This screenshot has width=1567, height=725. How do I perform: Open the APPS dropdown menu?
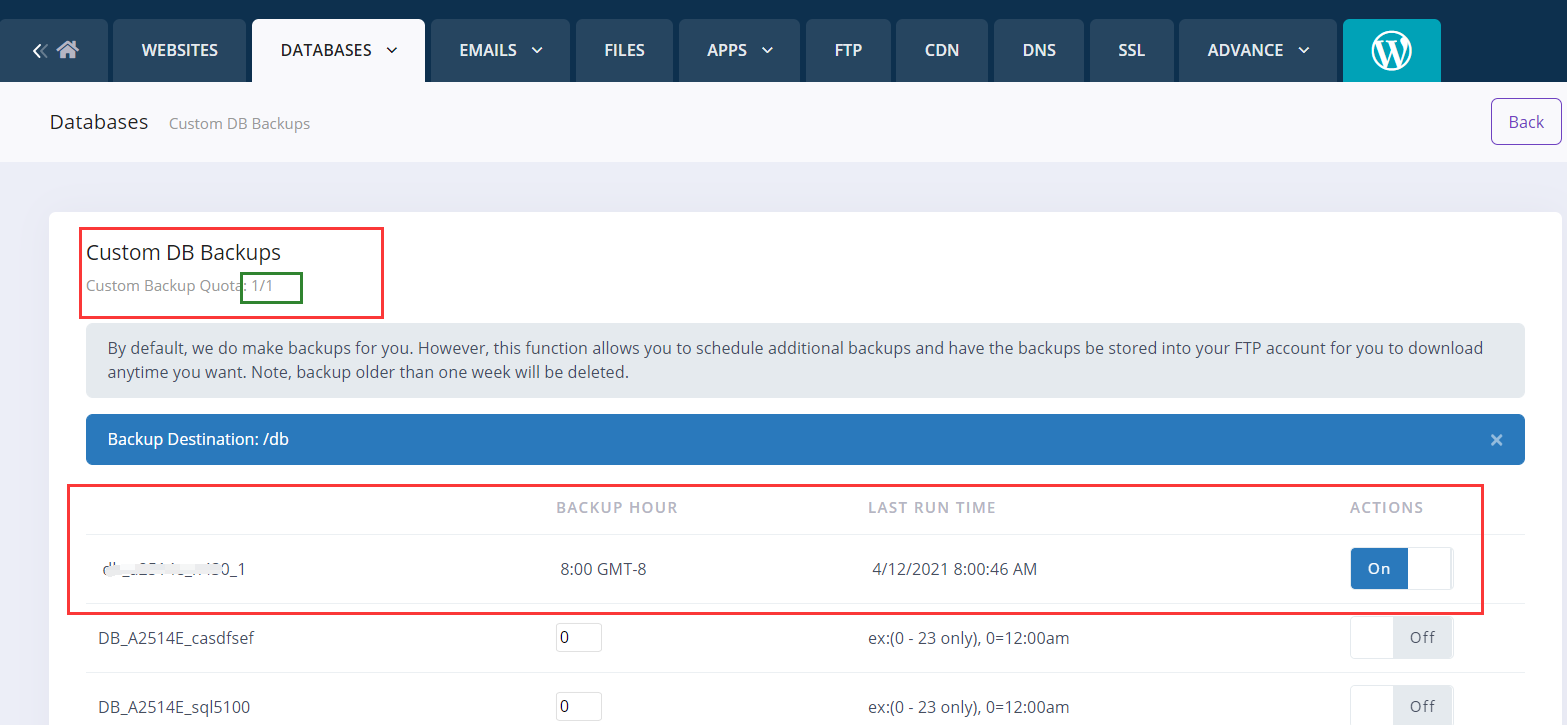(x=739, y=50)
